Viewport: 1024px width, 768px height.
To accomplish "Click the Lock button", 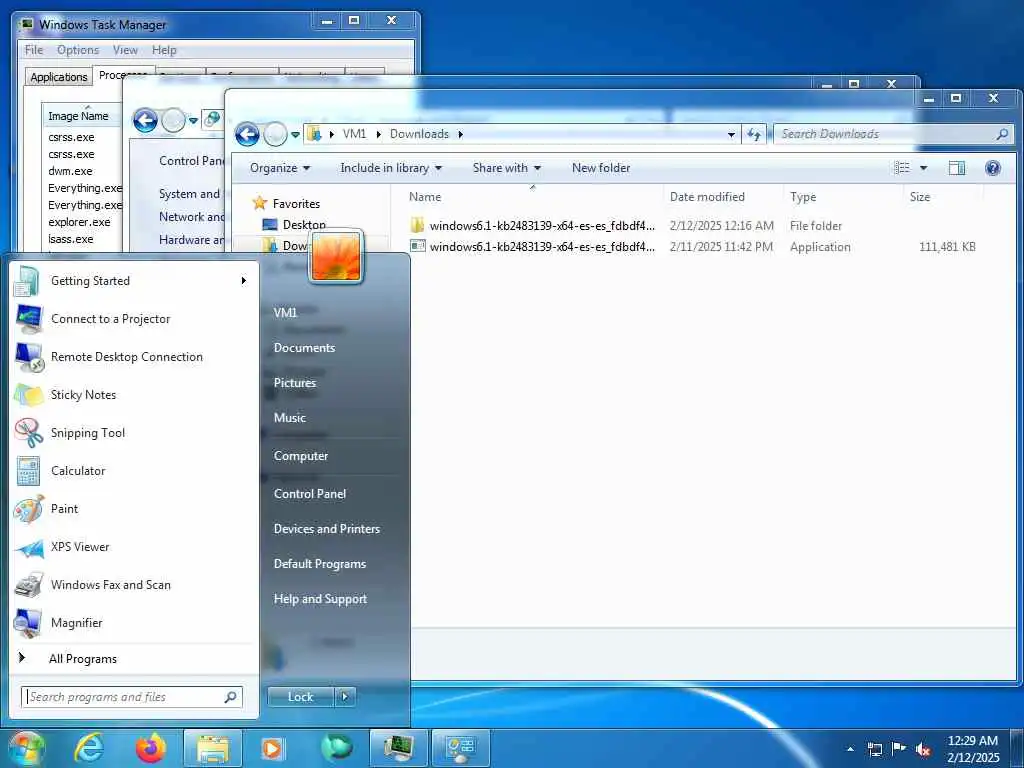I will (301, 697).
